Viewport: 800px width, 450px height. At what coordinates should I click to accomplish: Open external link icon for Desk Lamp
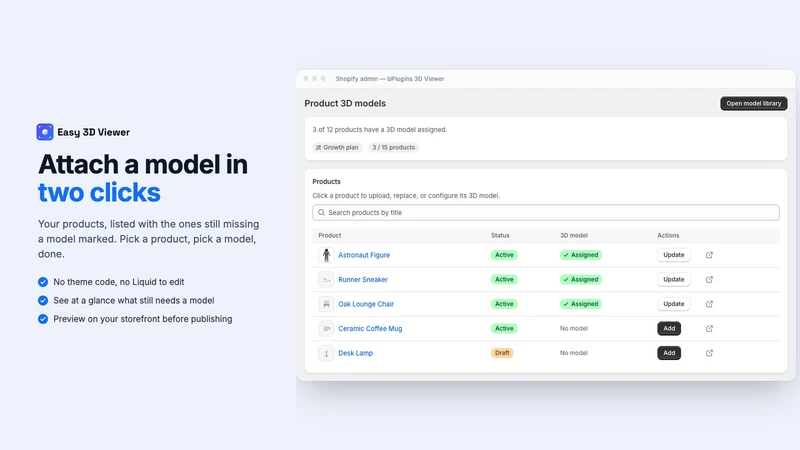(709, 353)
